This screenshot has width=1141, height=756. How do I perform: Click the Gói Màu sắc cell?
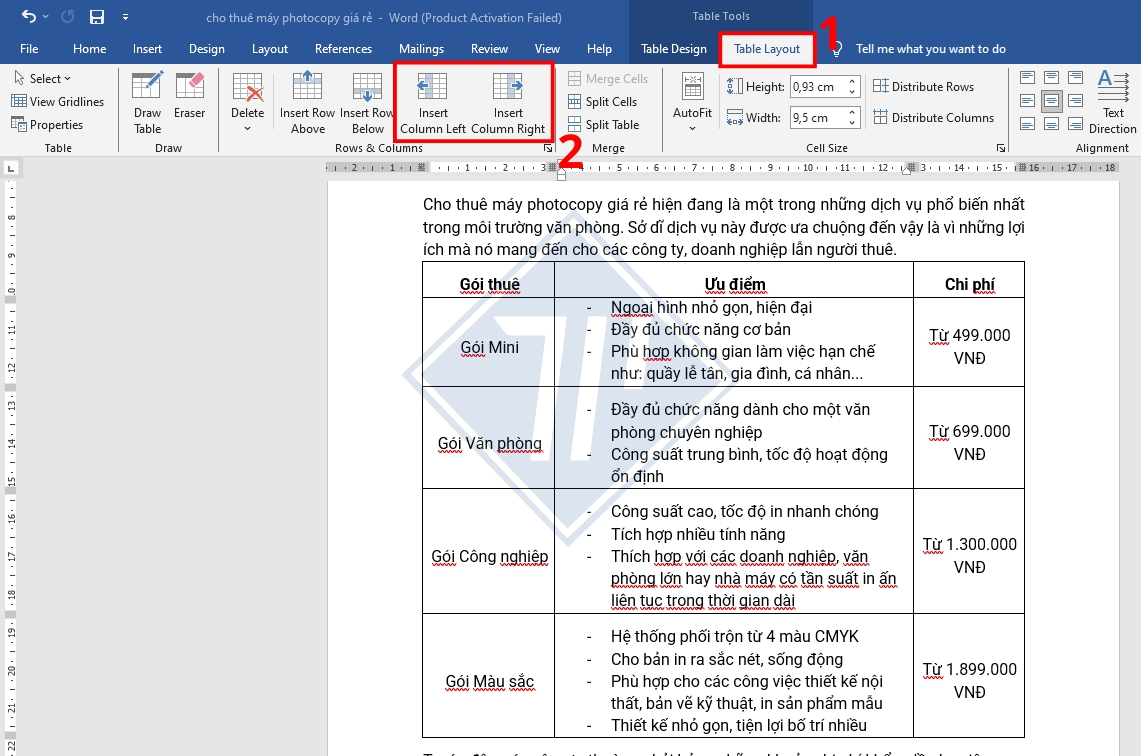pyautogui.click(x=489, y=676)
